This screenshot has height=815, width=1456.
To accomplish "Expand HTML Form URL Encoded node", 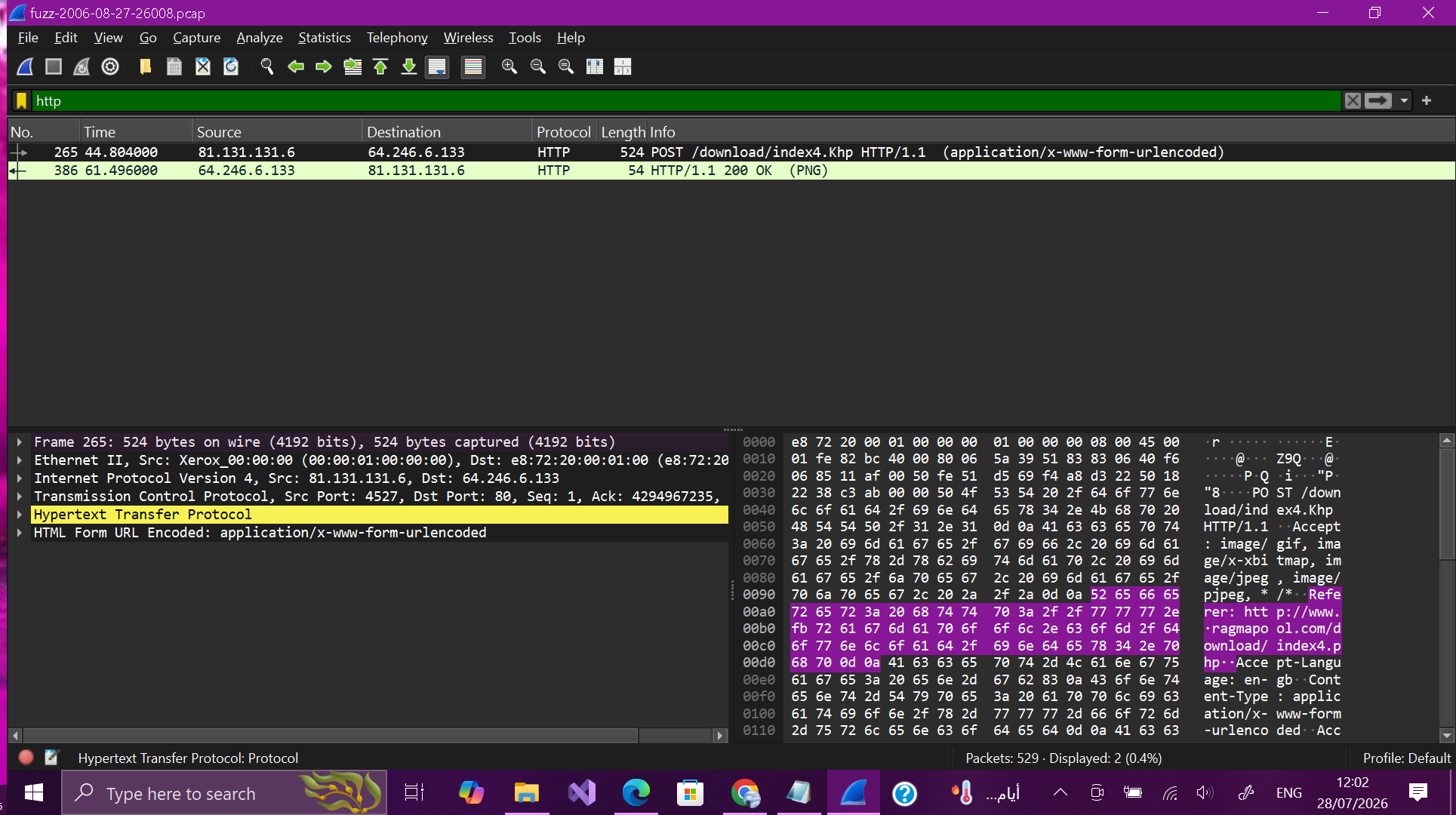I will (20, 533).
